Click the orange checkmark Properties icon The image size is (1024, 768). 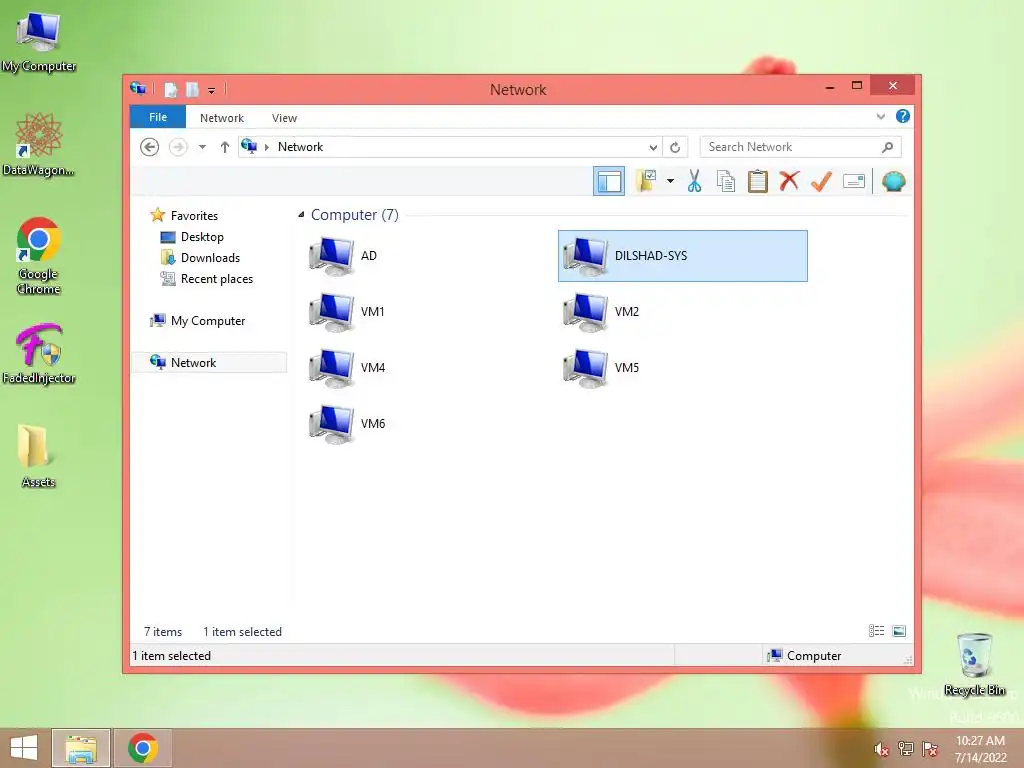822,181
